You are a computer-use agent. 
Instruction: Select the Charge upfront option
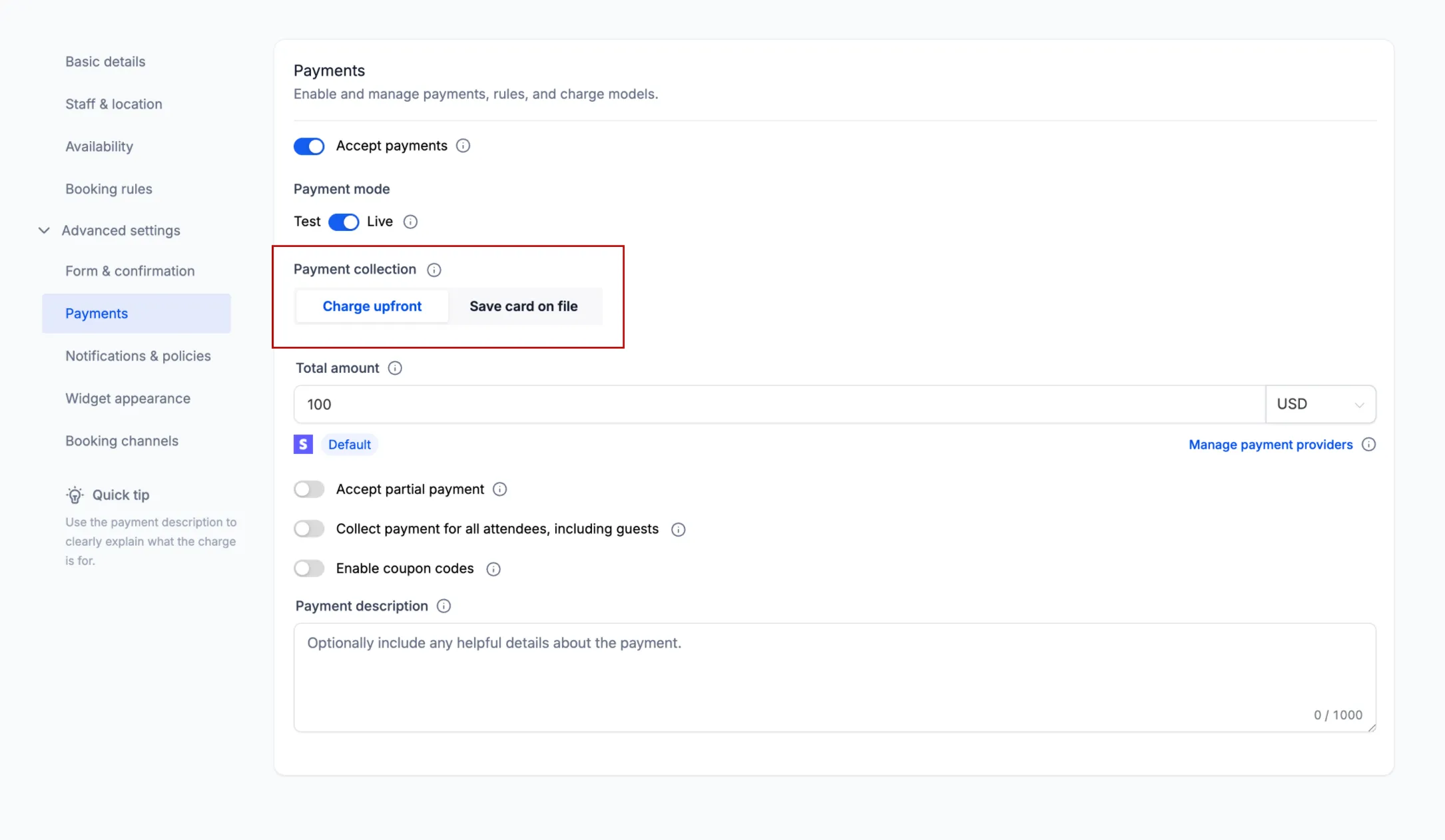pyautogui.click(x=372, y=306)
